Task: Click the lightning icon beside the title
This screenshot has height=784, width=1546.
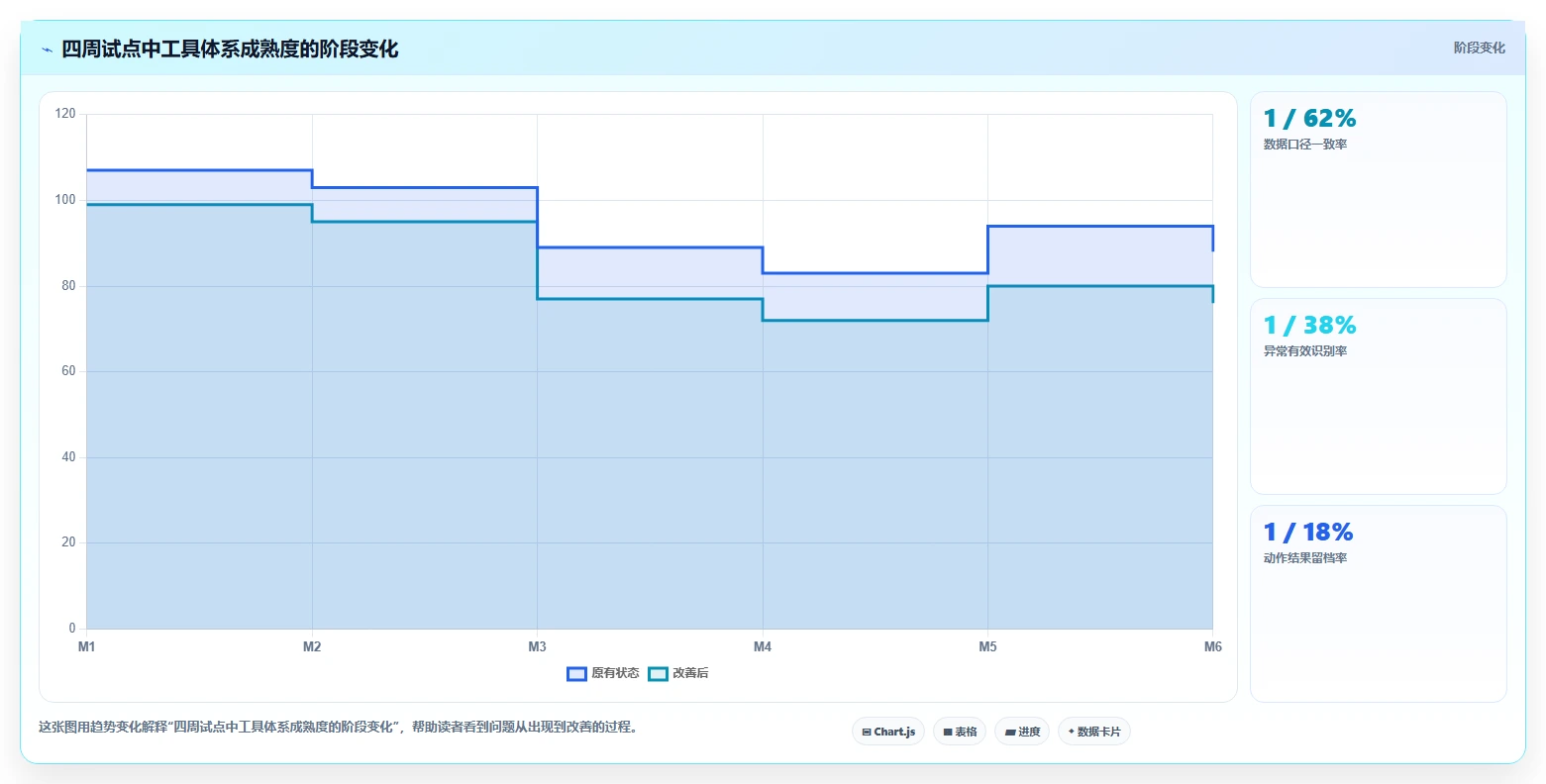Action: (47, 49)
